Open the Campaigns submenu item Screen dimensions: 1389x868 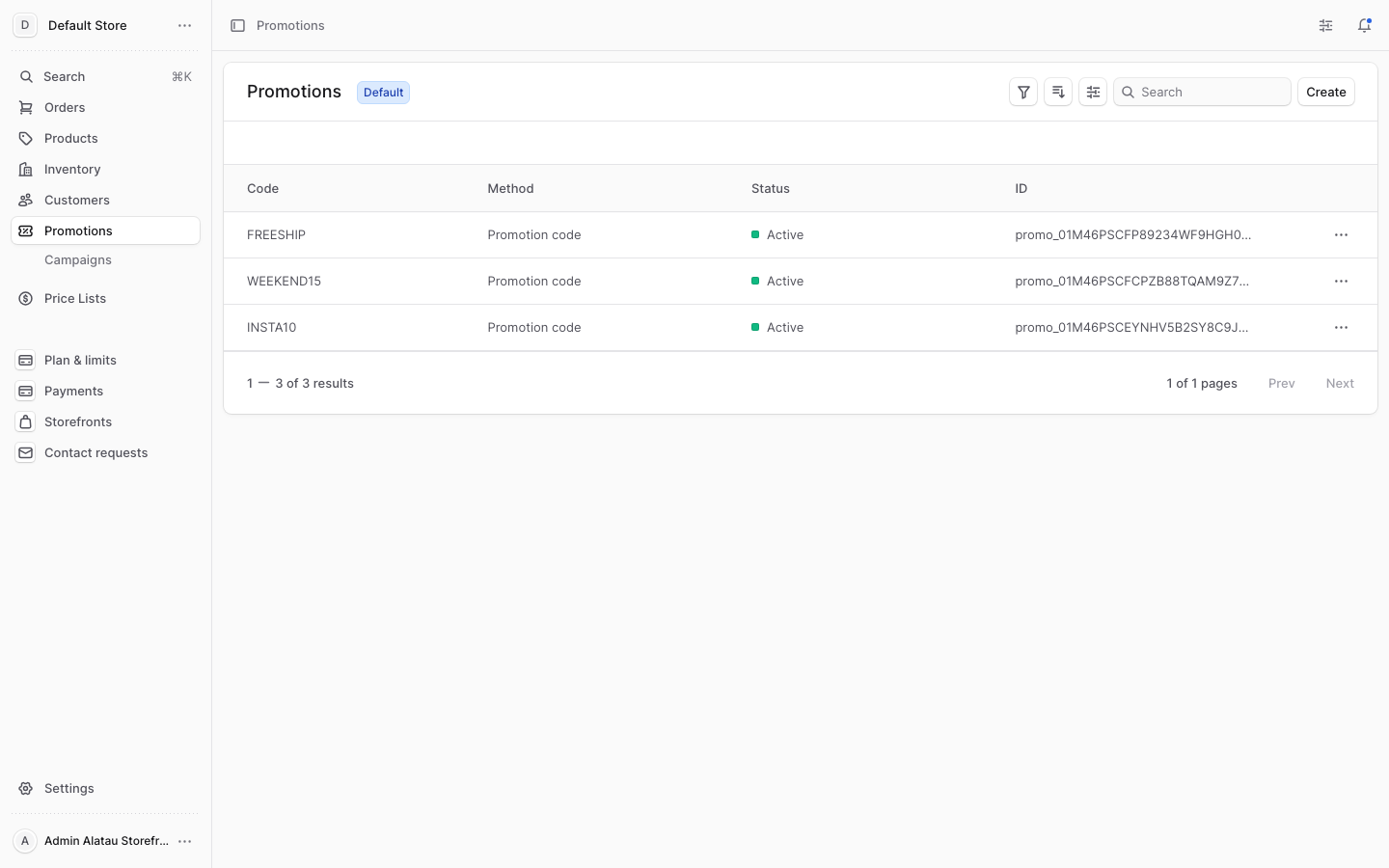coord(78,260)
